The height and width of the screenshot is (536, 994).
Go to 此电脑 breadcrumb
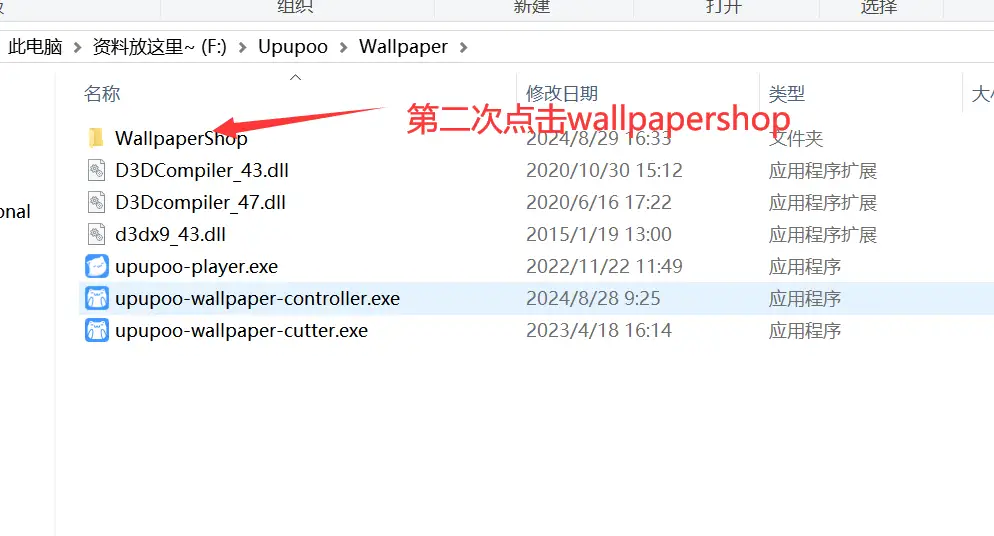35,47
